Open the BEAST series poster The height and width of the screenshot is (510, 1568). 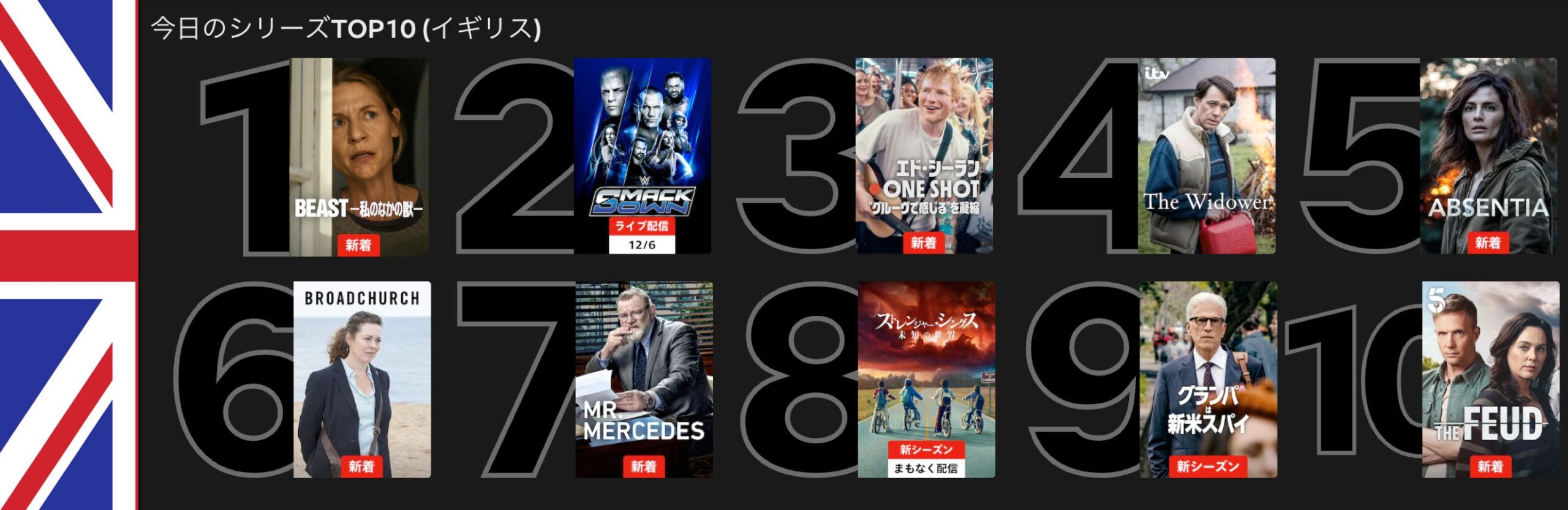click(359, 156)
